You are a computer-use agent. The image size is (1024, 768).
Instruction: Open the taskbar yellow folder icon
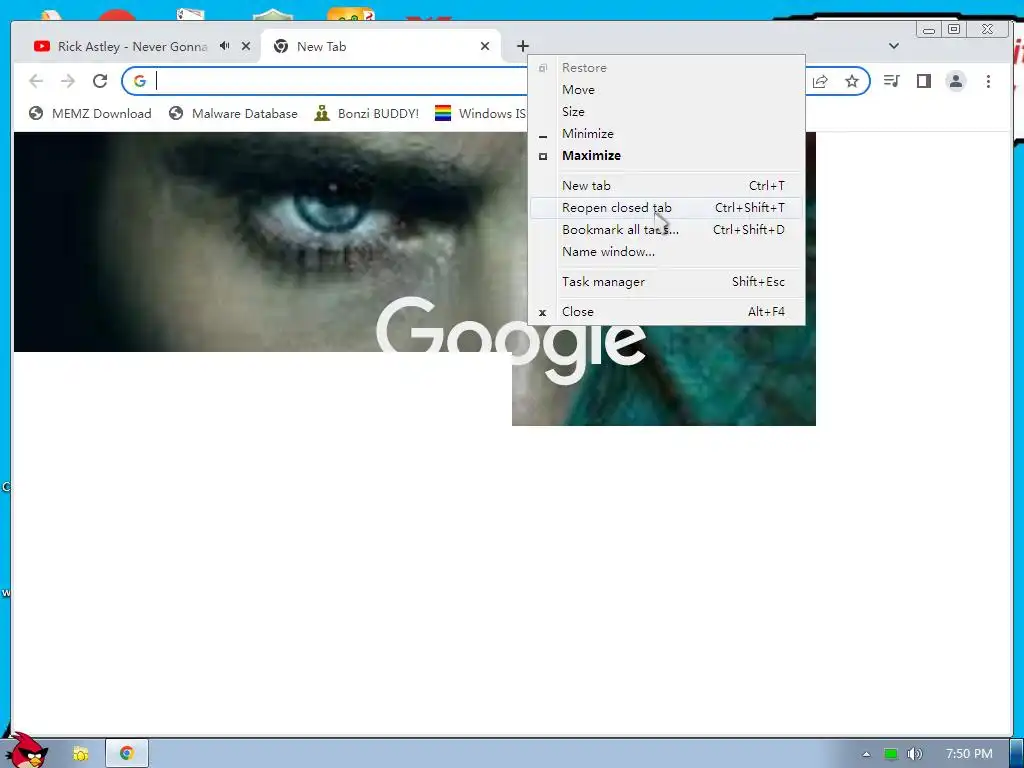click(80, 754)
